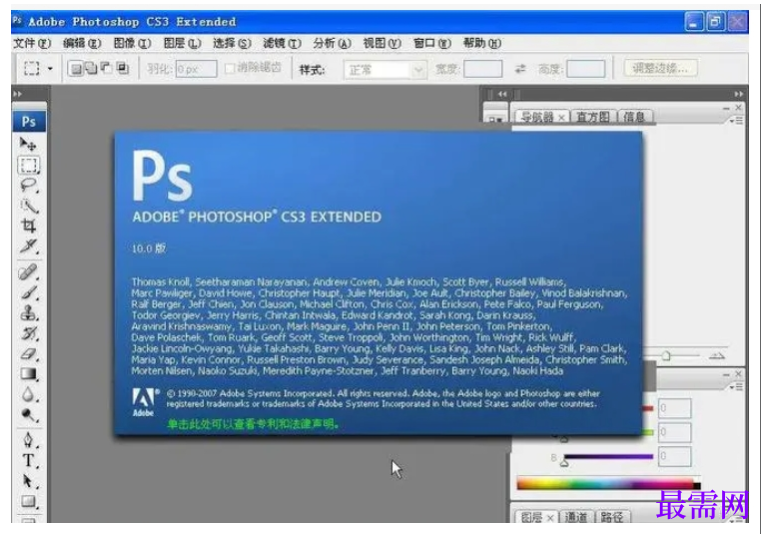This screenshot has width=768, height=536.
Task: Open the navigator panel options menu
Action: tap(736, 120)
